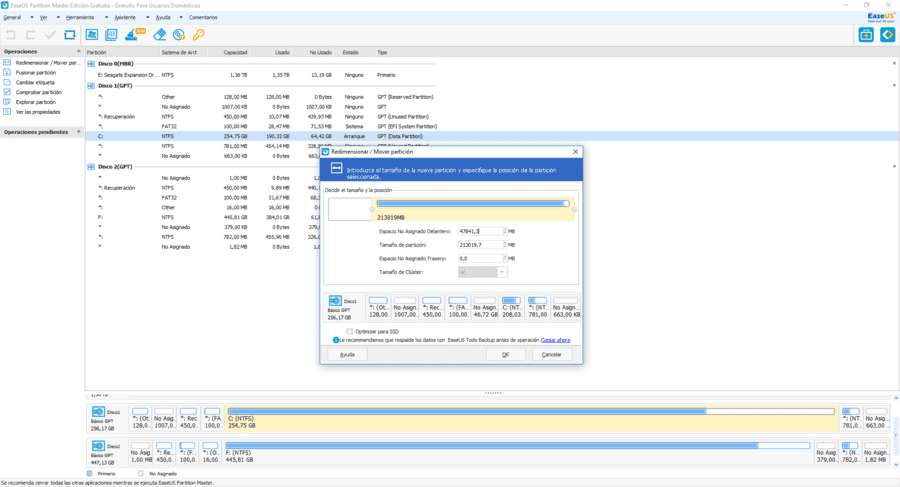The image size is (900, 487).
Task: Open the Tamaño de Clúster dropdown
Action: 502,272
